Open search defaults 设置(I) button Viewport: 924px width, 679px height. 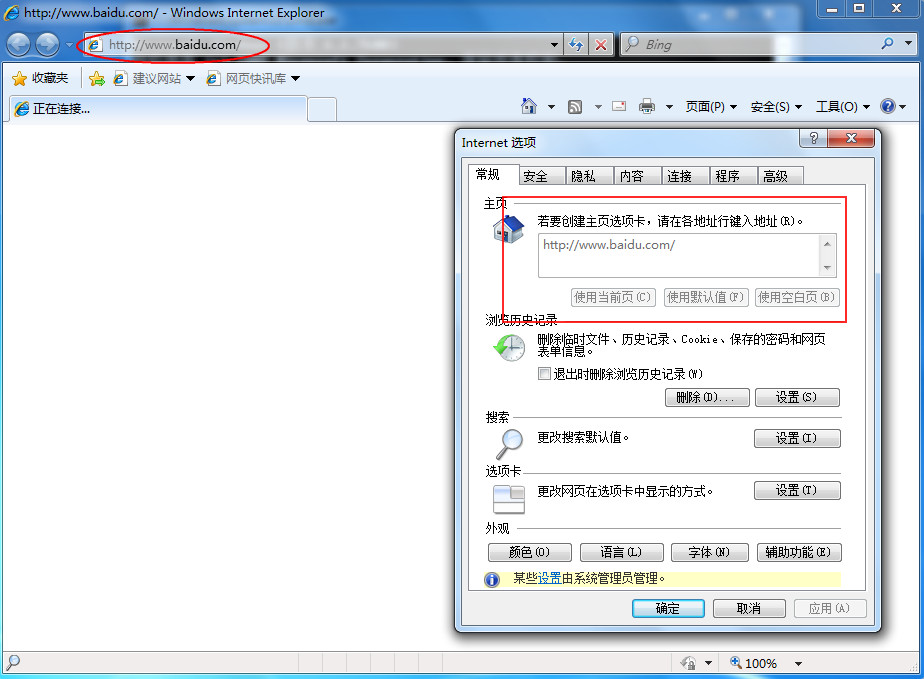point(797,438)
